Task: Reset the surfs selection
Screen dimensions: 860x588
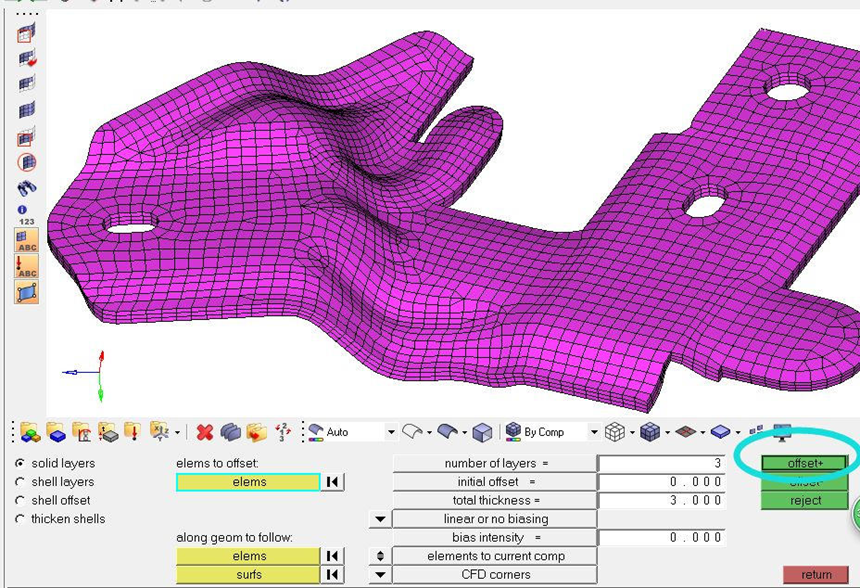Action: pyautogui.click(x=332, y=575)
